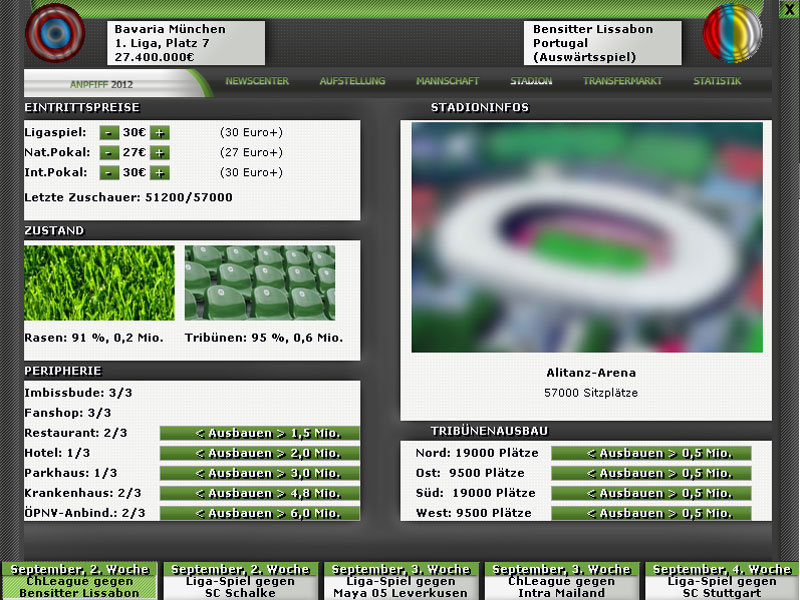
Task: Click the Alitanz-Arena stadium name
Action: pyautogui.click(x=591, y=373)
